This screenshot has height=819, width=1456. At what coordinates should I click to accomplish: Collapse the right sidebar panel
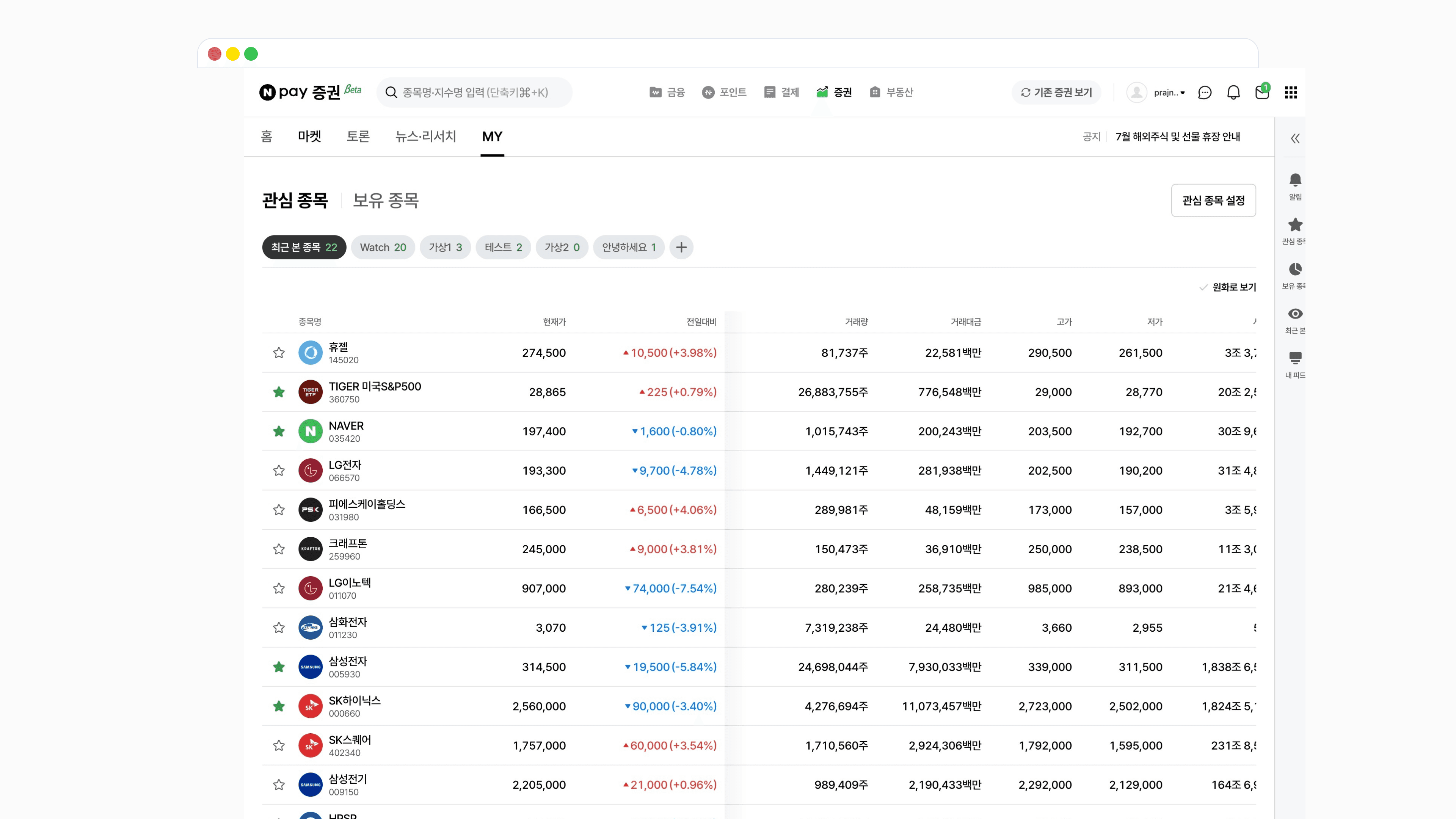tap(1295, 138)
